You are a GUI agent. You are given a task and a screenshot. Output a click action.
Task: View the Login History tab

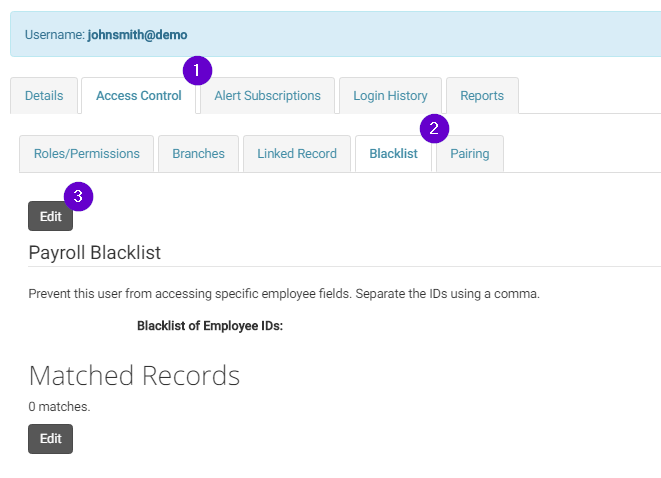tap(390, 96)
